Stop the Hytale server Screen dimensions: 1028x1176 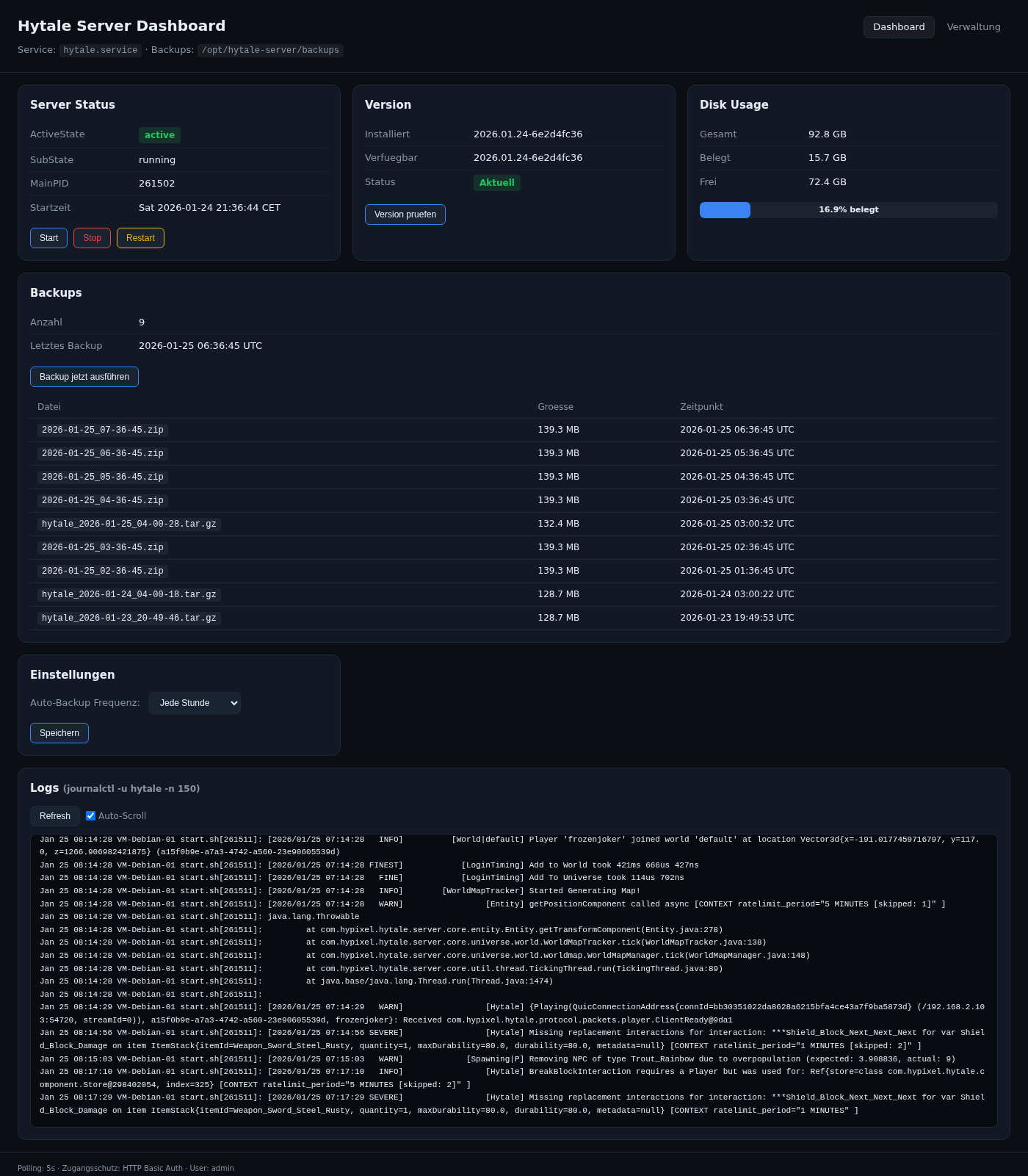(92, 238)
